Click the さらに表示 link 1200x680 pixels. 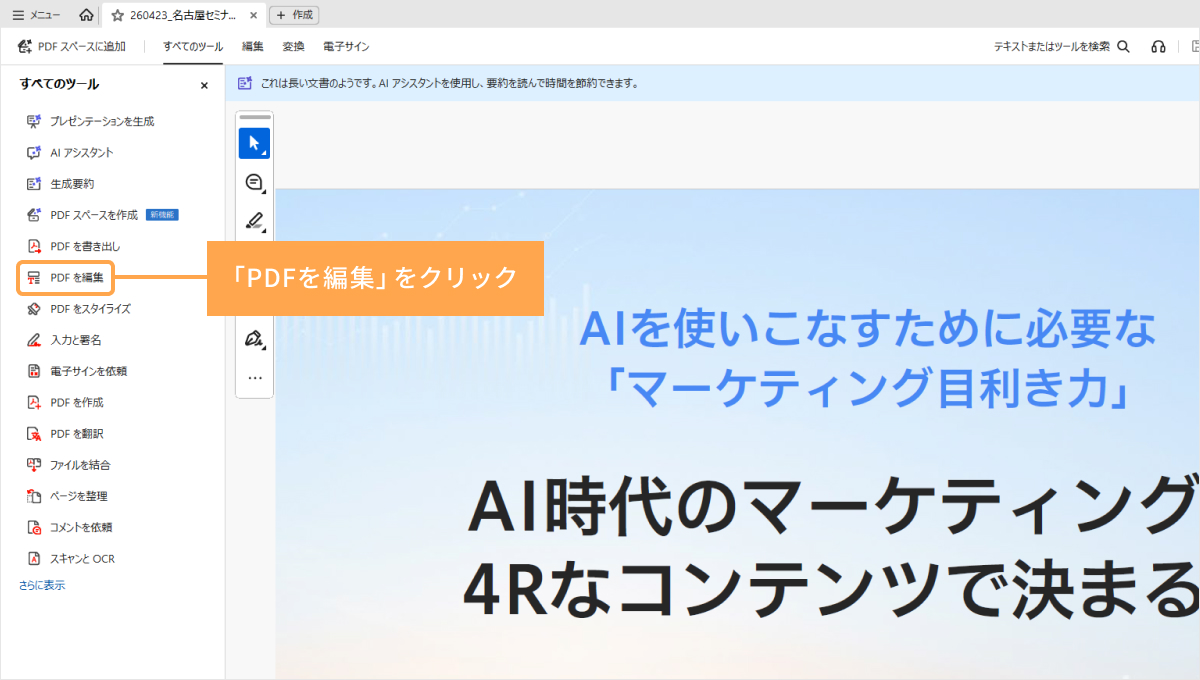42,585
